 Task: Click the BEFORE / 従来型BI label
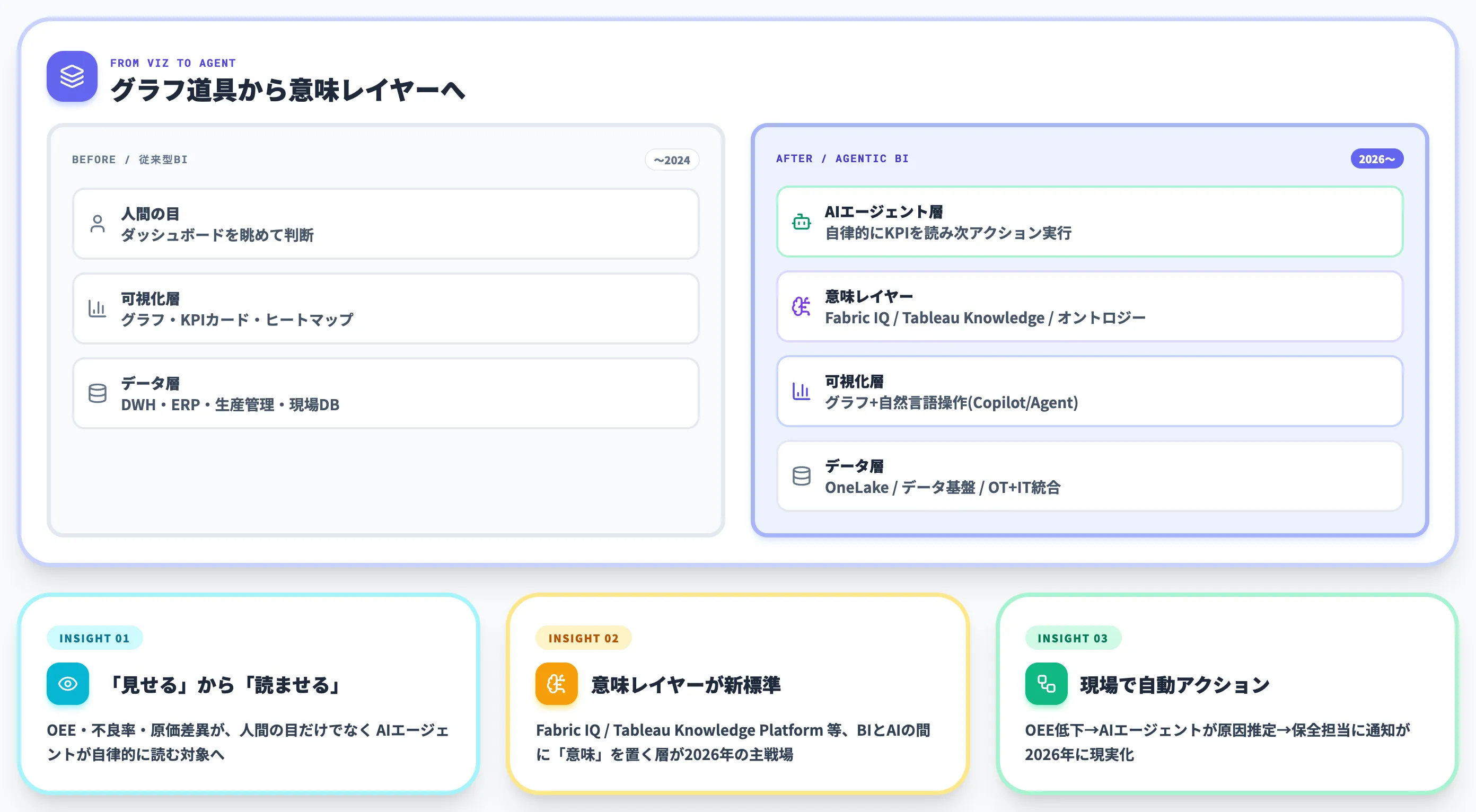tap(130, 160)
